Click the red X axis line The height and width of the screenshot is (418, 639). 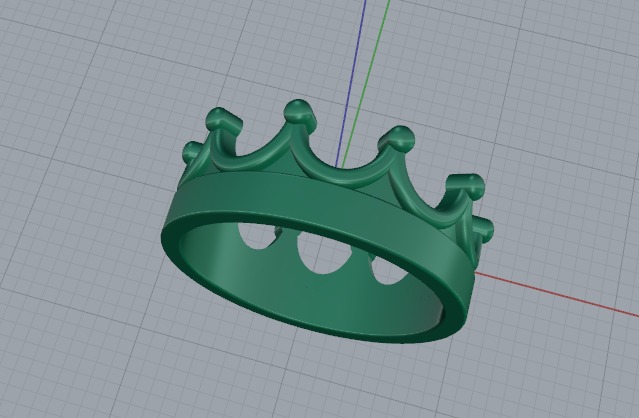point(557,294)
